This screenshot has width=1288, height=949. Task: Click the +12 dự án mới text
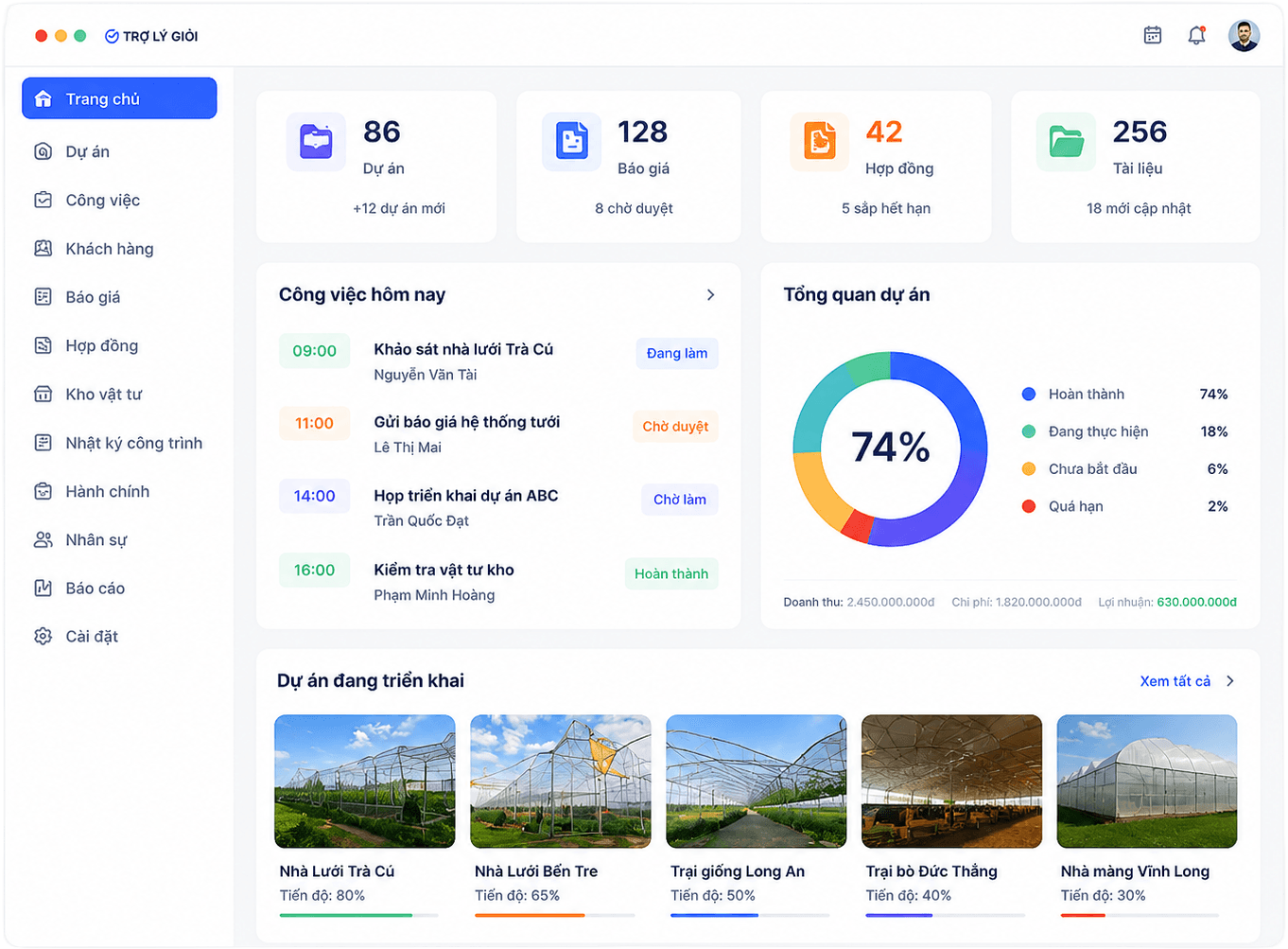(399, 208)
